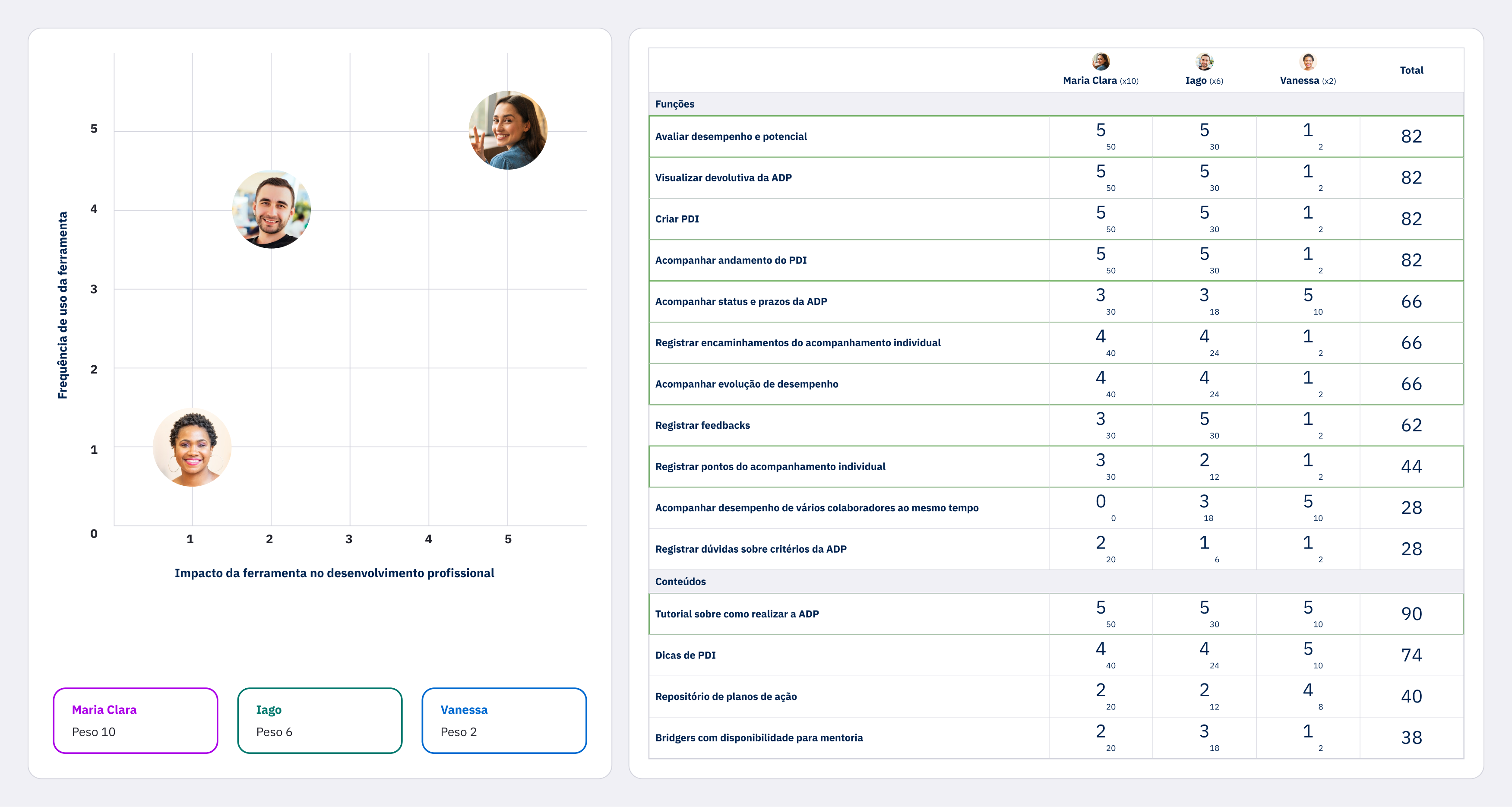Select the Iago Peso 6 card
Image resolution: width=1512 pixels, height=807 pixels.
[x=320, y=720]
